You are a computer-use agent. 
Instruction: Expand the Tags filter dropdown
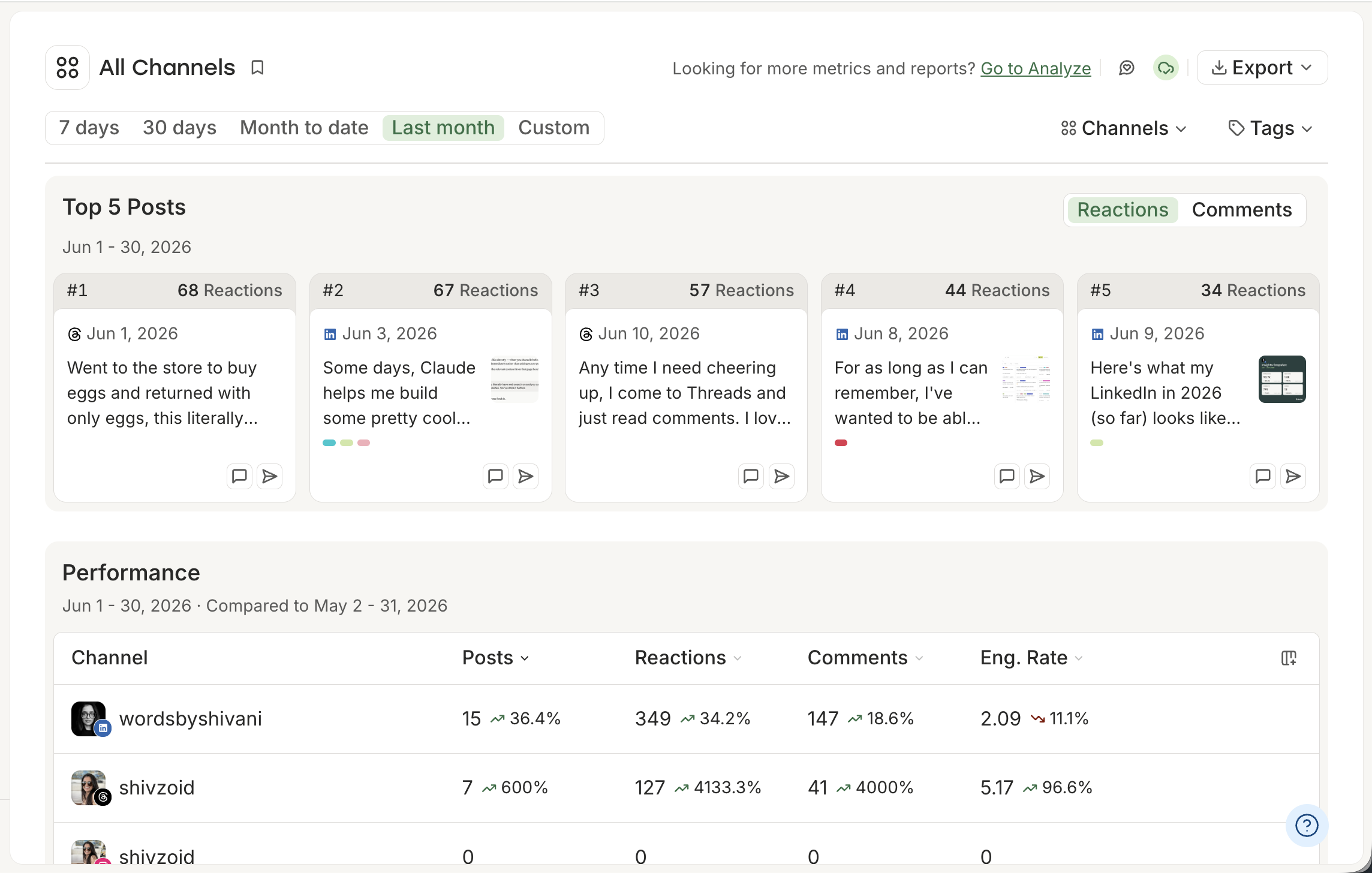pos(1270,128)
